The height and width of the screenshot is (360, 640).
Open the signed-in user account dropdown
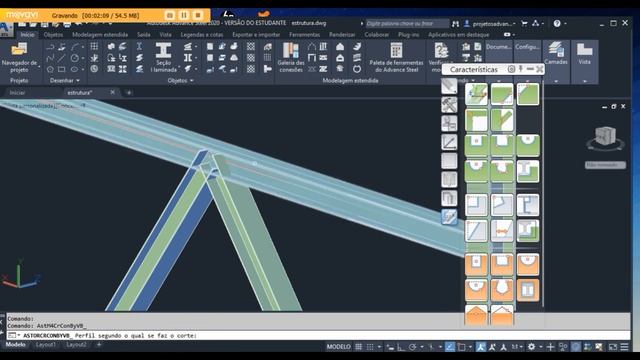[x=491, y=24]
